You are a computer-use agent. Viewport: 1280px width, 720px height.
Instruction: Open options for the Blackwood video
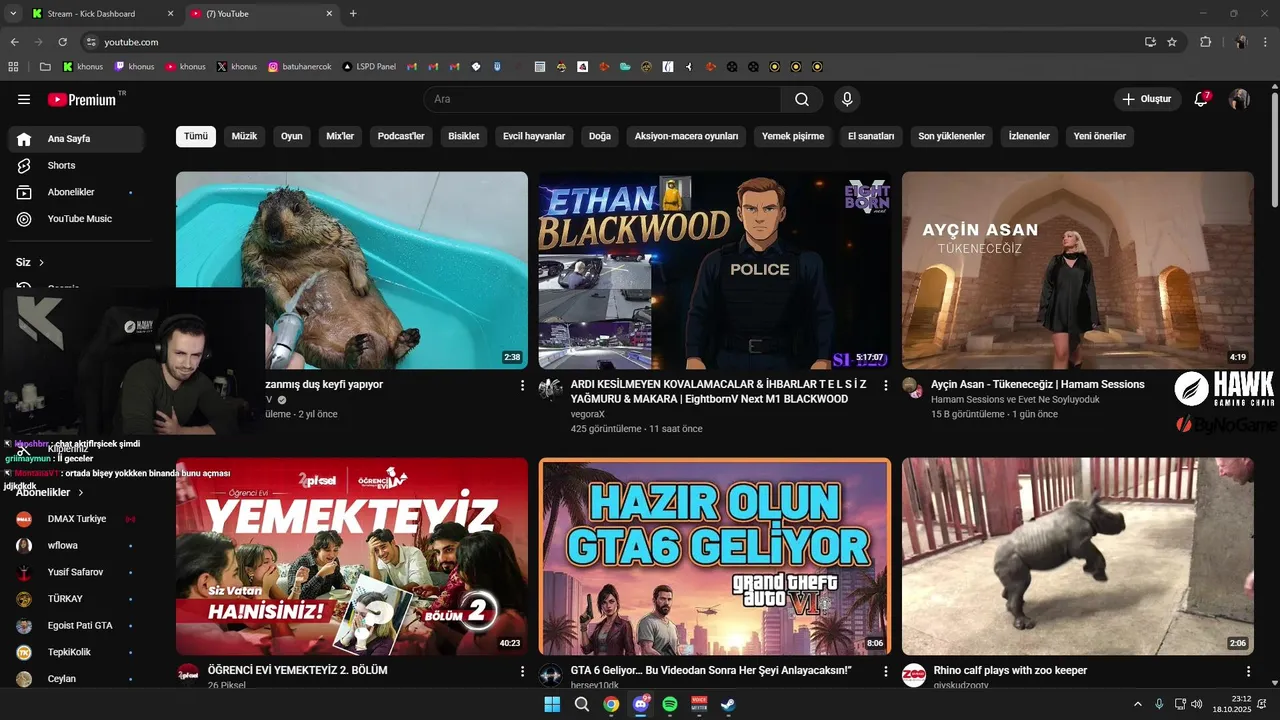[x=885, y=385]
